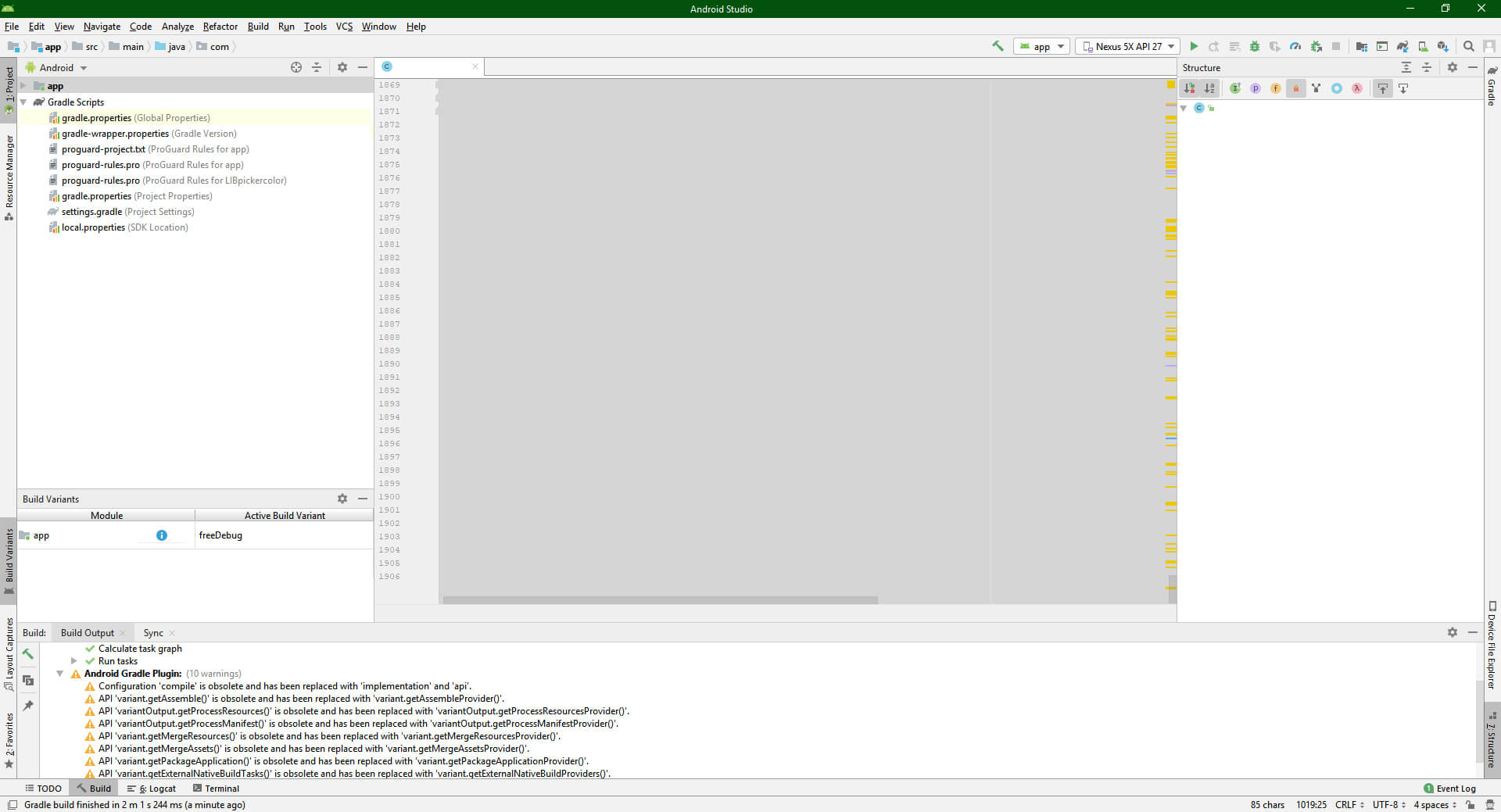
Task: Toggle Show Anonymous Classes blue circle
Action: [x=1337, y=88]
